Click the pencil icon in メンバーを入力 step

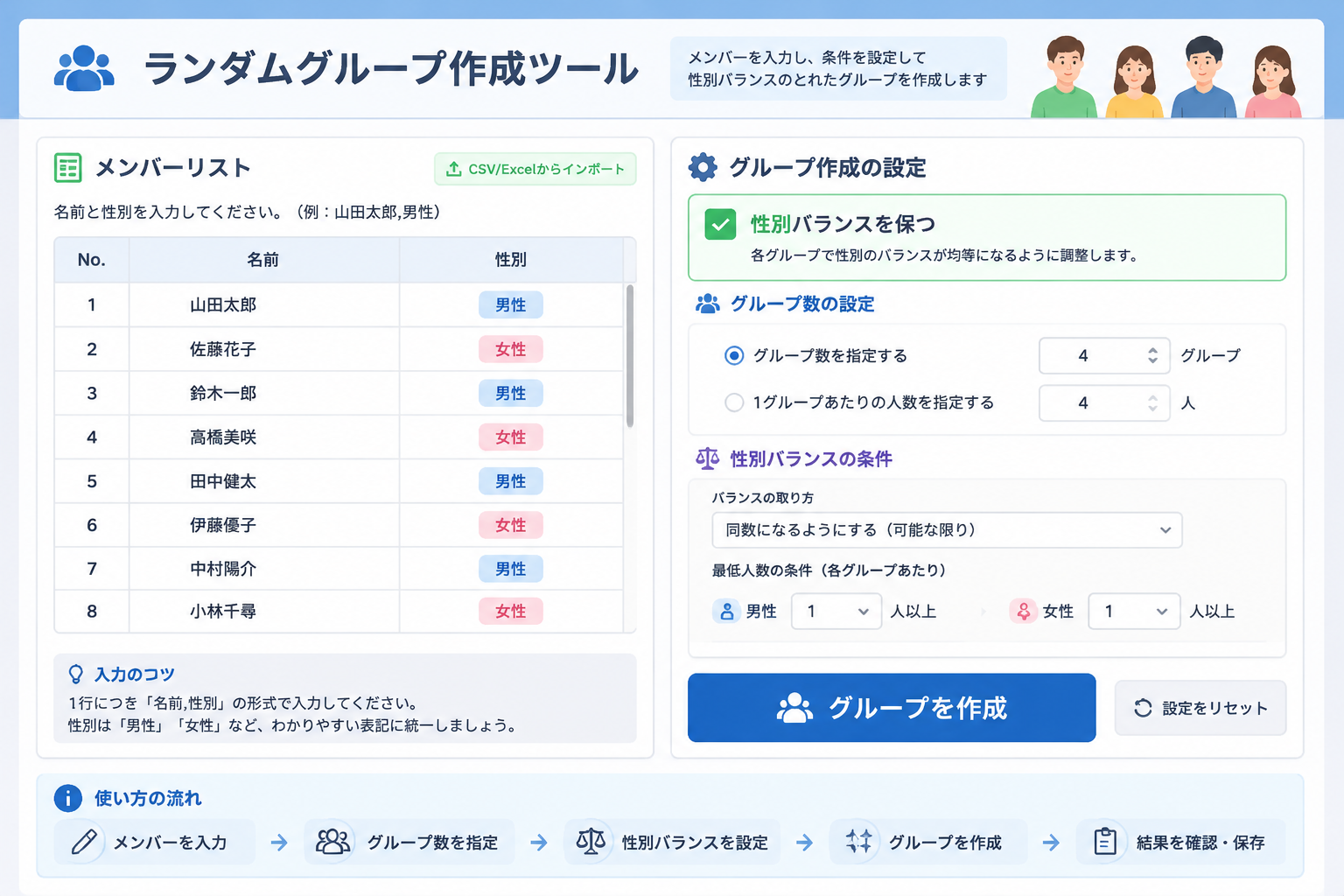pos(84,842)
